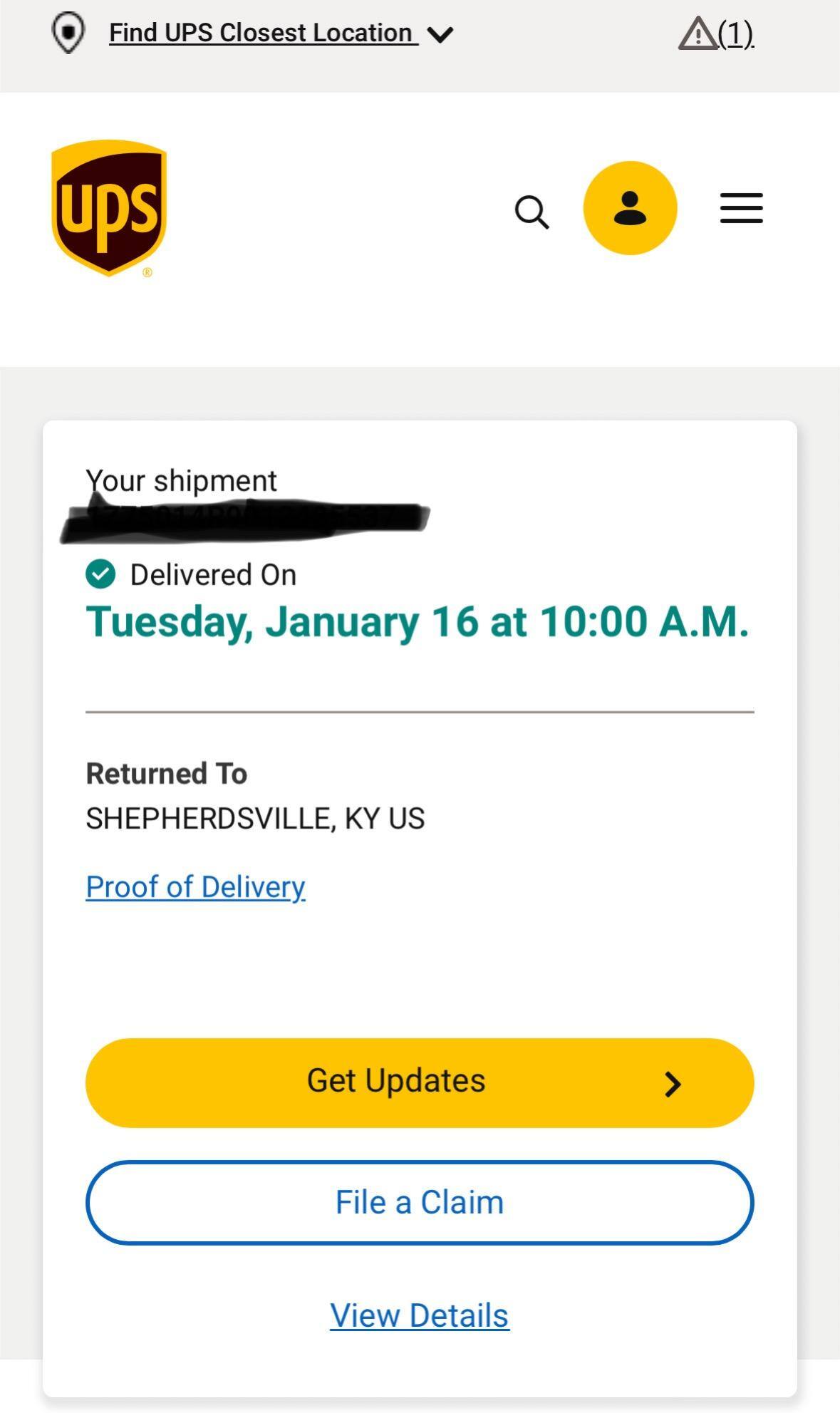Click the green delivered checkmark icon
Image resolution: width=840 pixels, height=1413 pixels.
100,574
